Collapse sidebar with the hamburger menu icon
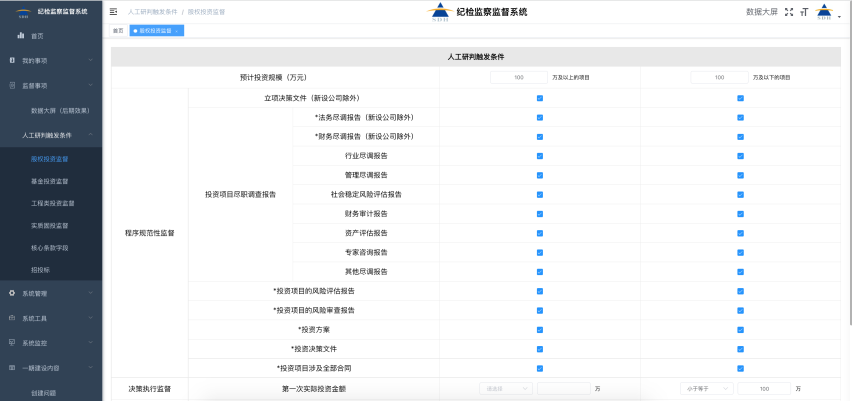Screen dimensions: 852x401 pos(114,12)
